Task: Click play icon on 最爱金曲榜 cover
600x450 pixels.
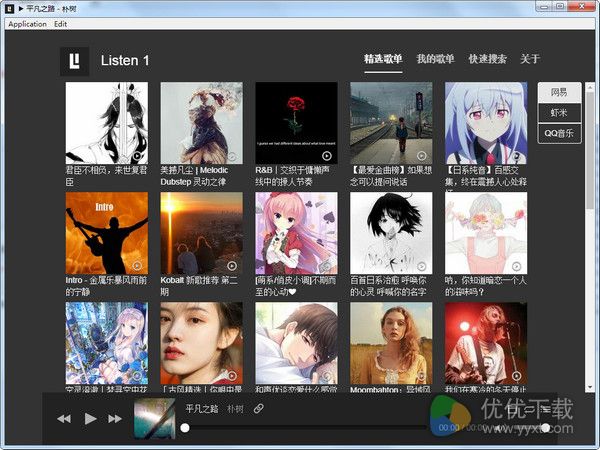Action: coord(421,156)
